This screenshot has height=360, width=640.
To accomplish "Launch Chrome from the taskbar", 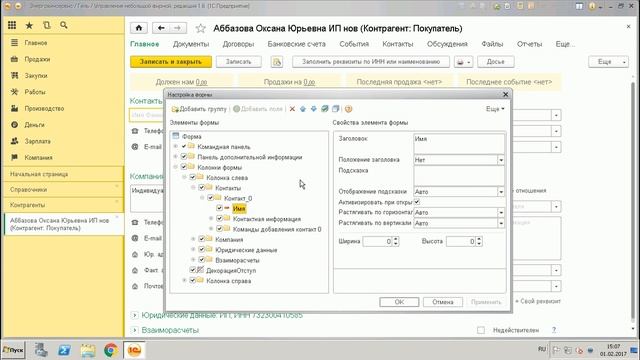I will [111, 350].
